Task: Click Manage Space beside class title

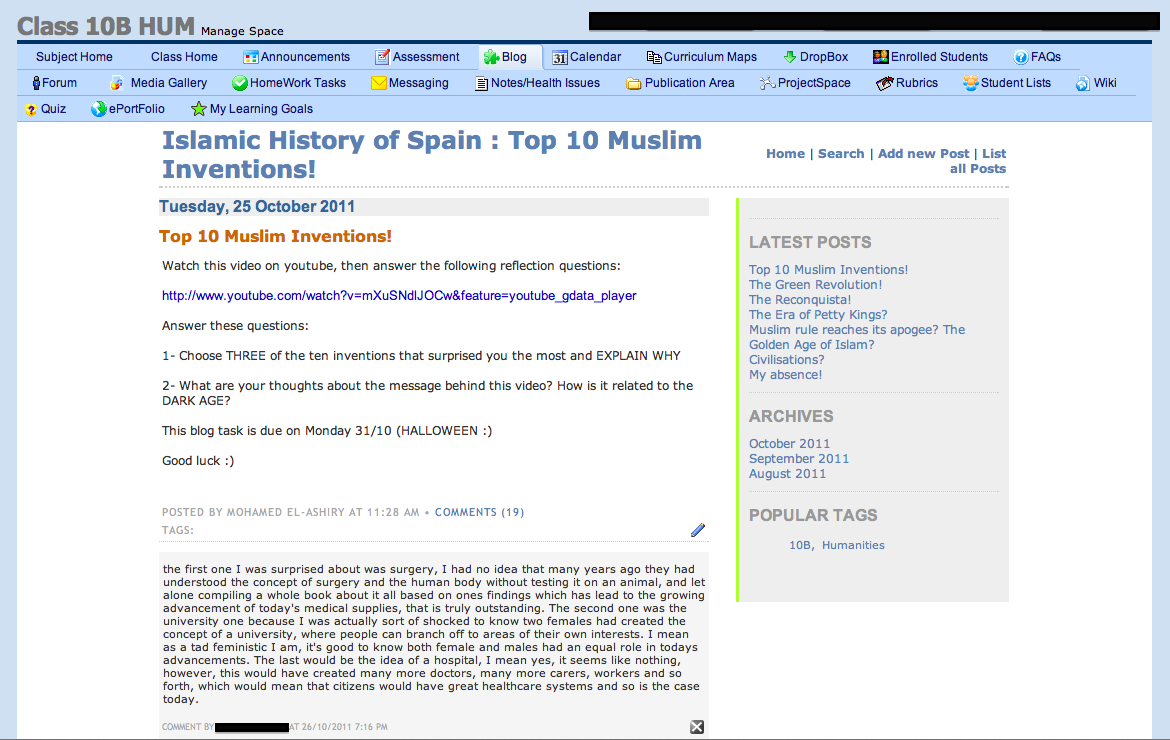Action: (x=242, y=31)
